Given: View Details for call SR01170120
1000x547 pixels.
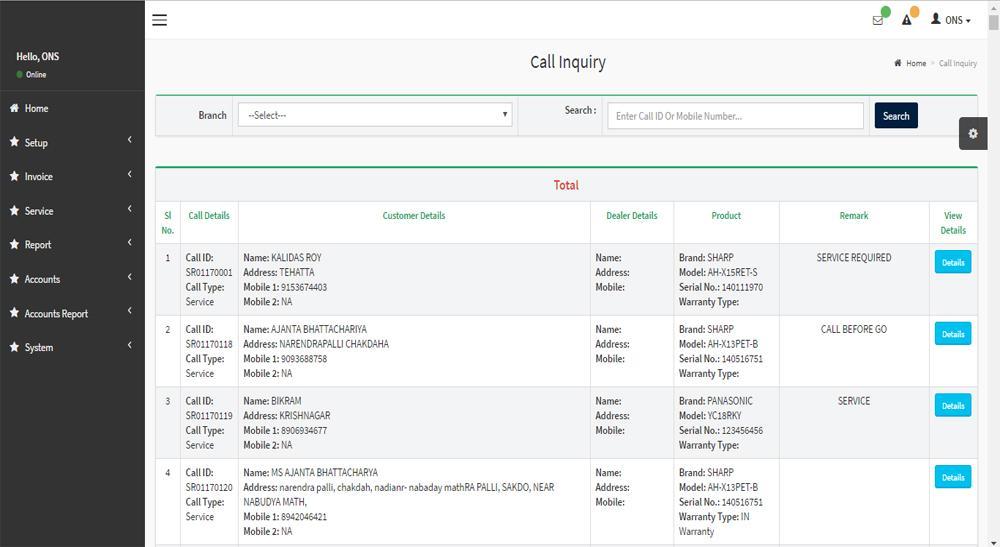Looking at the screenshot, I should 953,477.
